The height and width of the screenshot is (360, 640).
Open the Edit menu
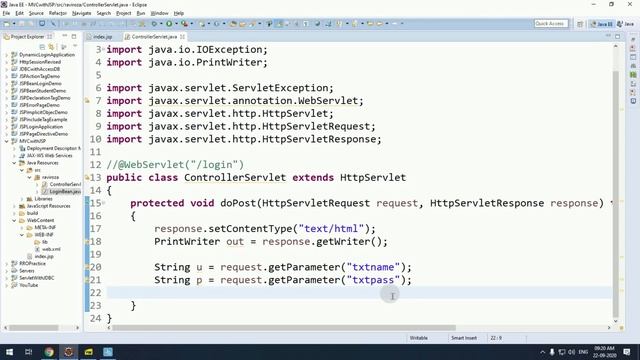click(19, 13)
